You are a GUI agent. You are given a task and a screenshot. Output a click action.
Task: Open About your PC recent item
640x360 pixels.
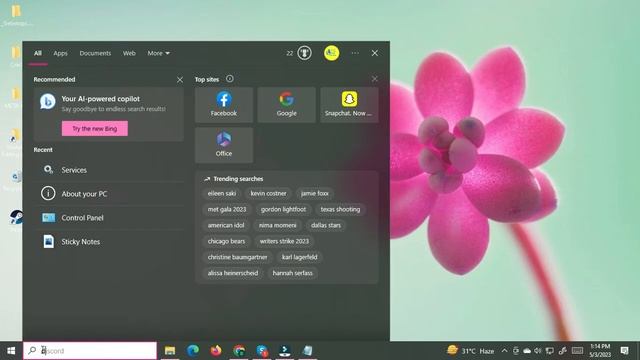coord(109,194)
